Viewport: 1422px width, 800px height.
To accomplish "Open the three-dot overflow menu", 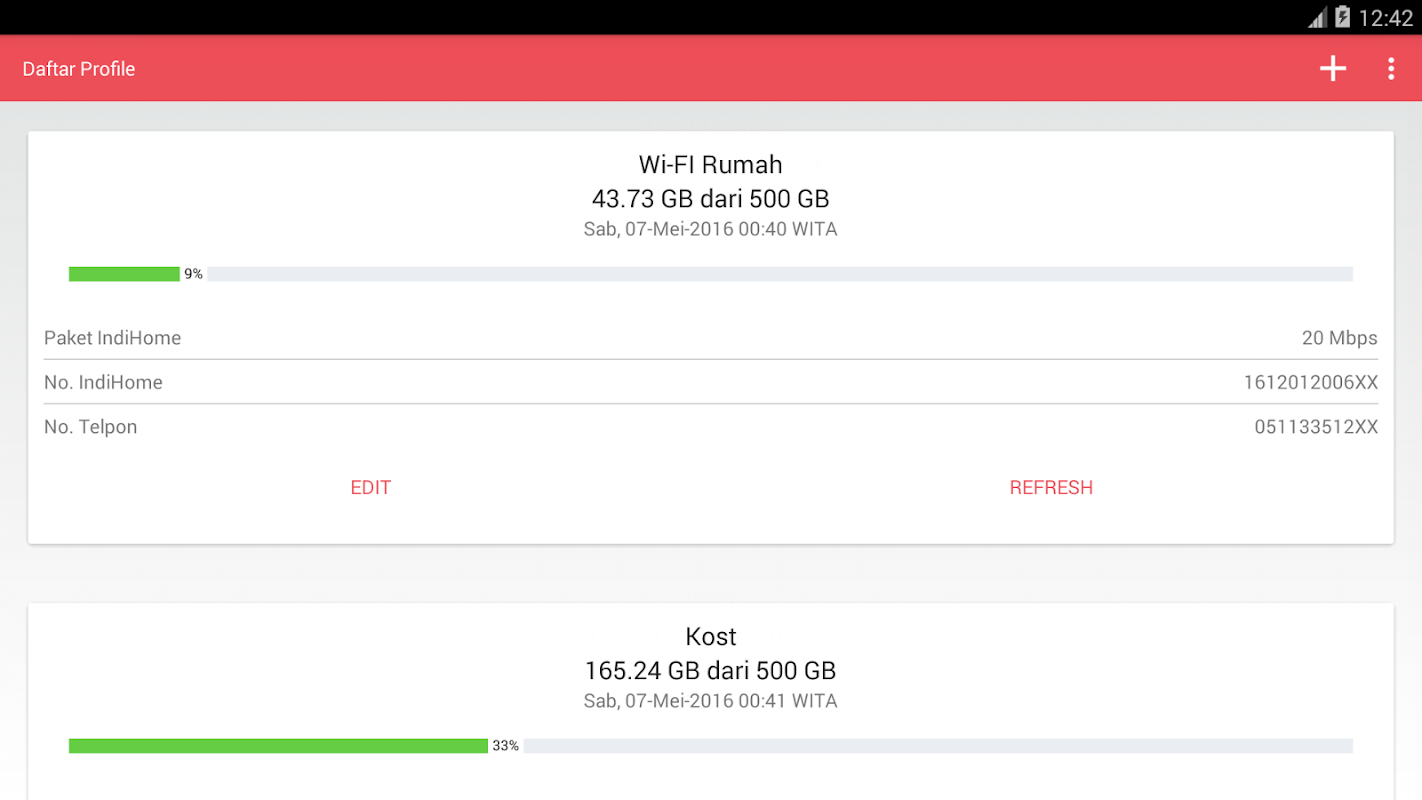I will coord(1391,69).
